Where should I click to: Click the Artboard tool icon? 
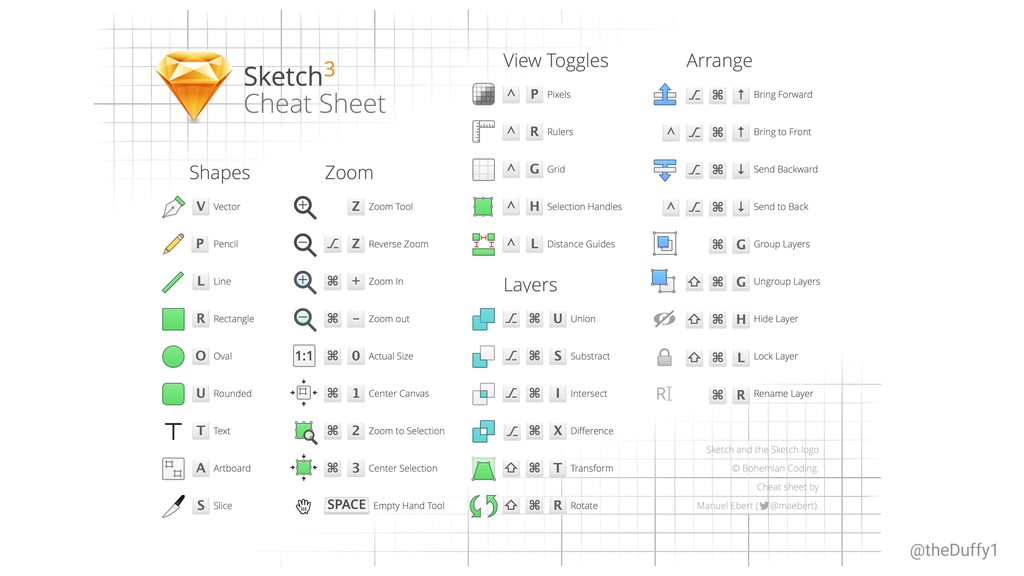pos(173,468)
